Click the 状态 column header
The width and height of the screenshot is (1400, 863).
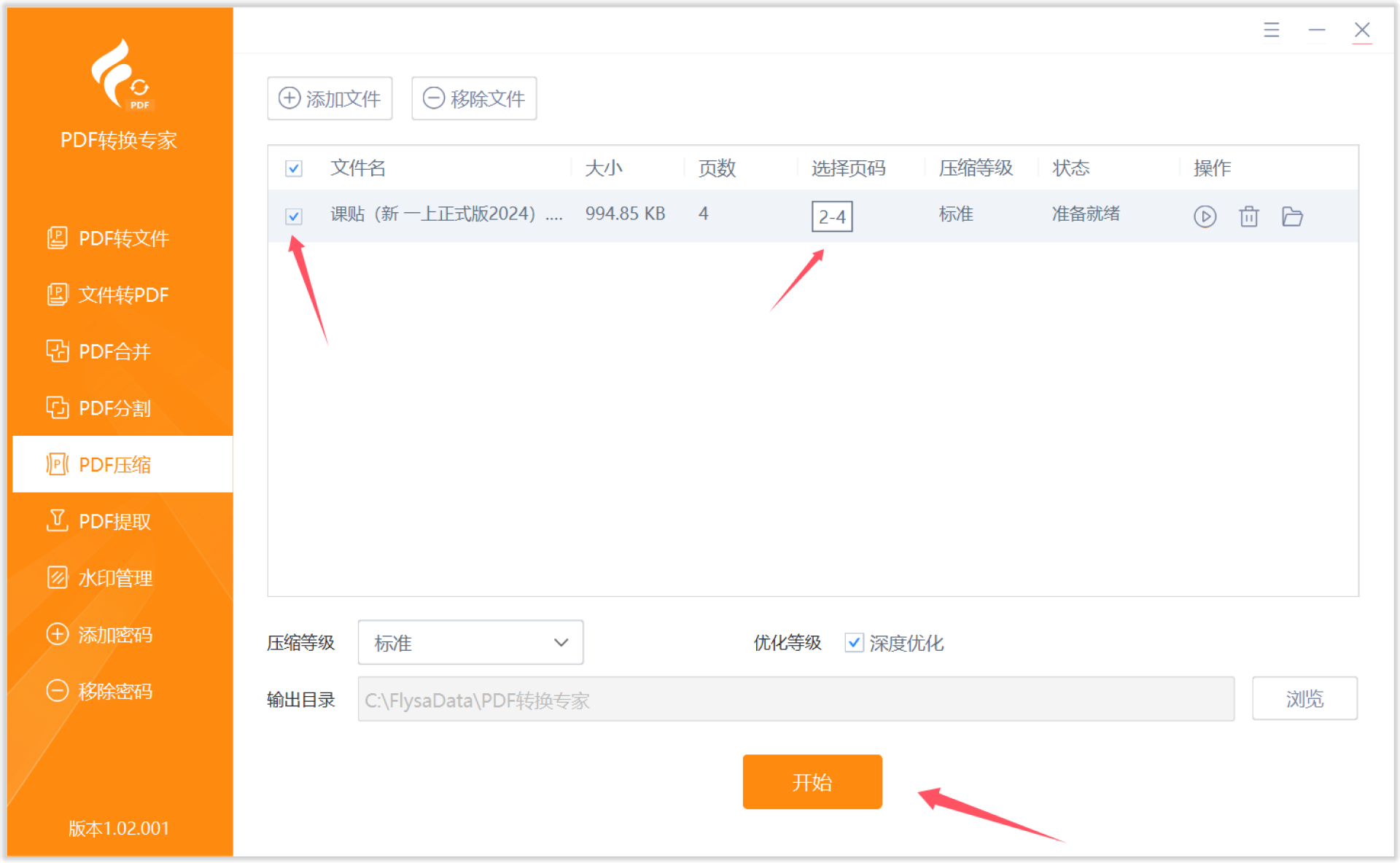click(x=1070, y=168)
